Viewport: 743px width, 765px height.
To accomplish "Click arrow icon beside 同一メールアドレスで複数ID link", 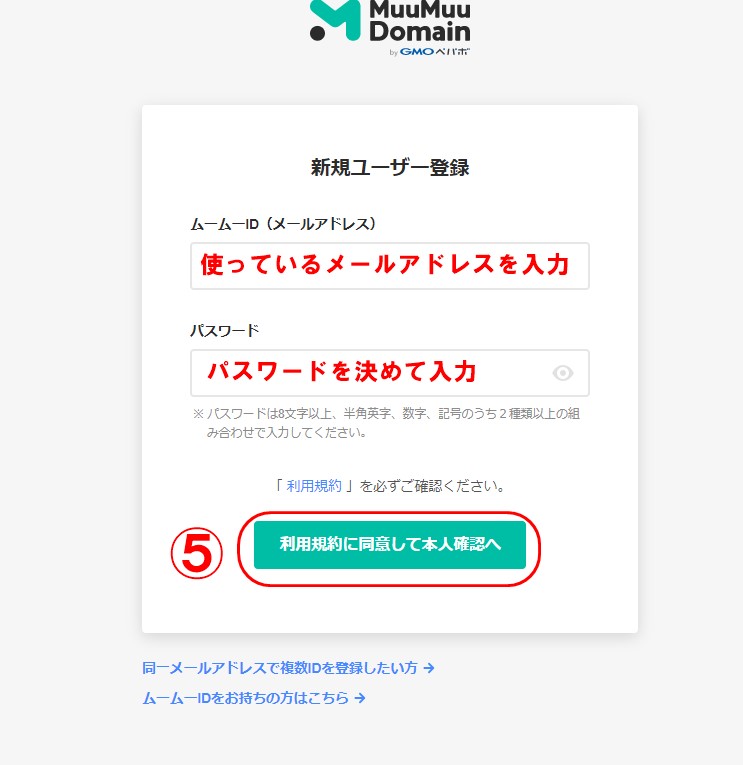I will (429, 668).
